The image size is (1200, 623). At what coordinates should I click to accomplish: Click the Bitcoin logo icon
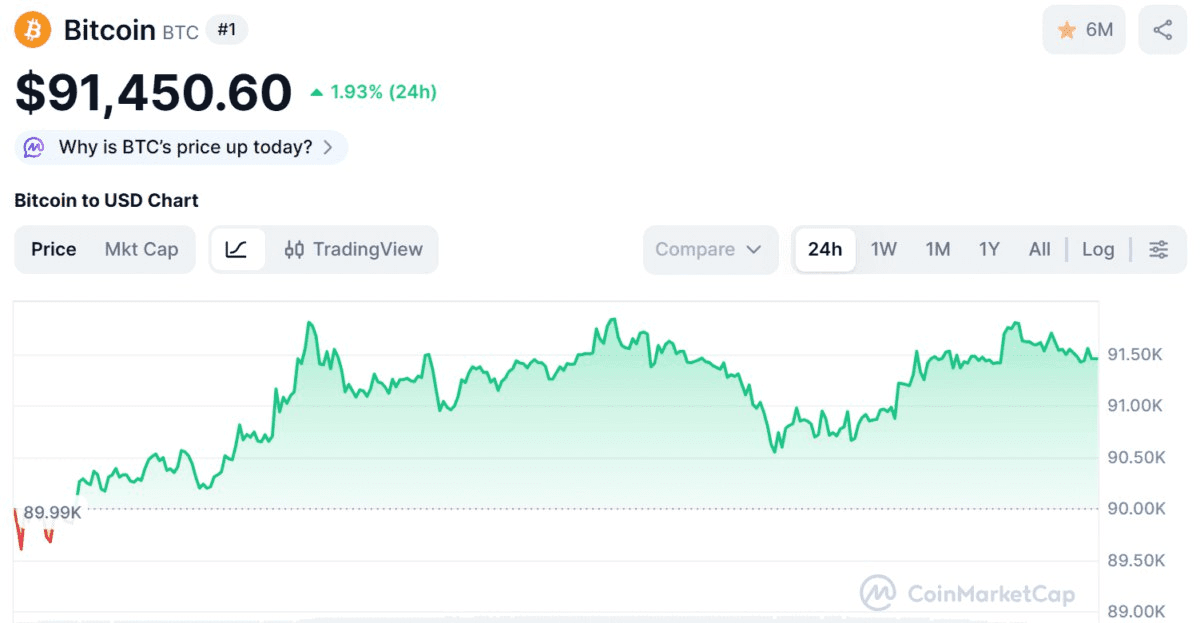point(32,30)
